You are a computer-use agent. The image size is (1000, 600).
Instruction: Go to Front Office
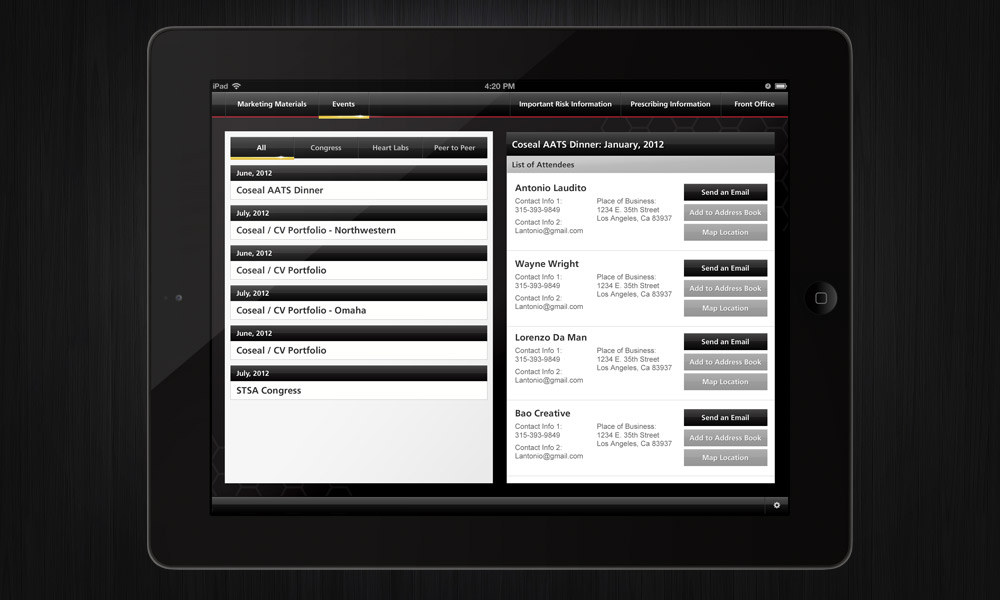[754, 104]
